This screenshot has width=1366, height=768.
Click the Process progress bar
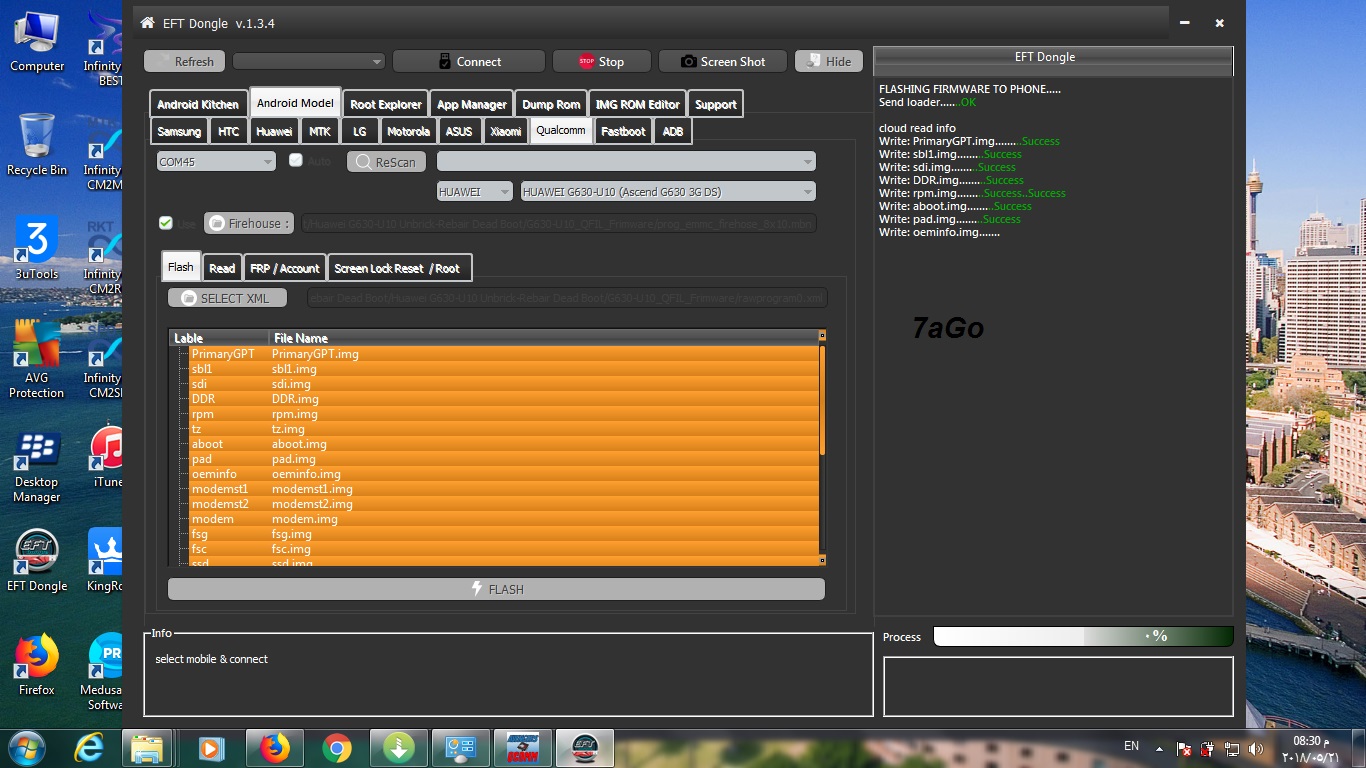pos(1083,636)
